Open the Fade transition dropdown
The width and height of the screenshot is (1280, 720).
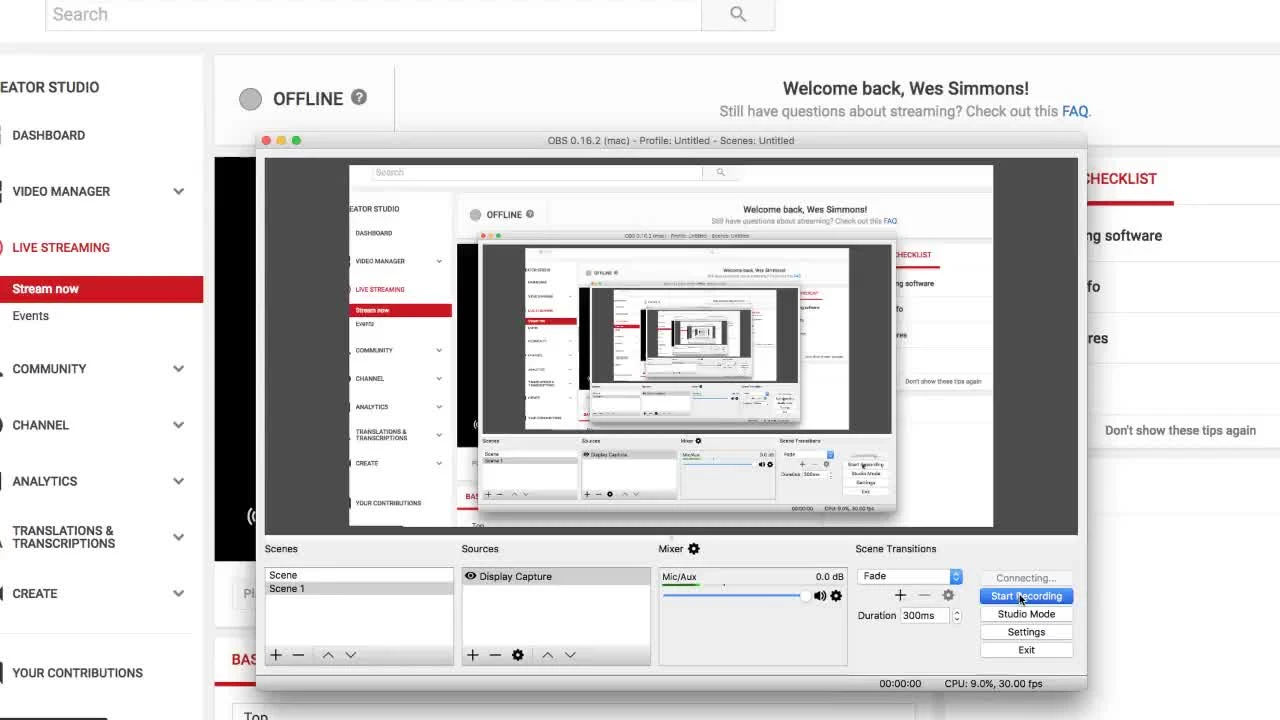[955, 576]
